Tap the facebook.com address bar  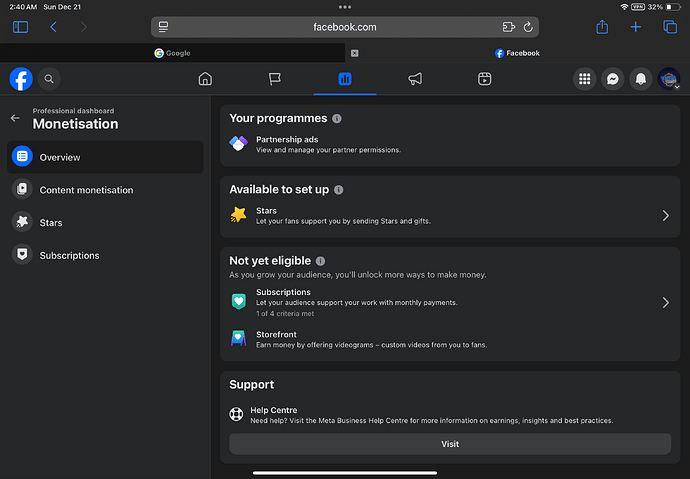click(345, 27)
